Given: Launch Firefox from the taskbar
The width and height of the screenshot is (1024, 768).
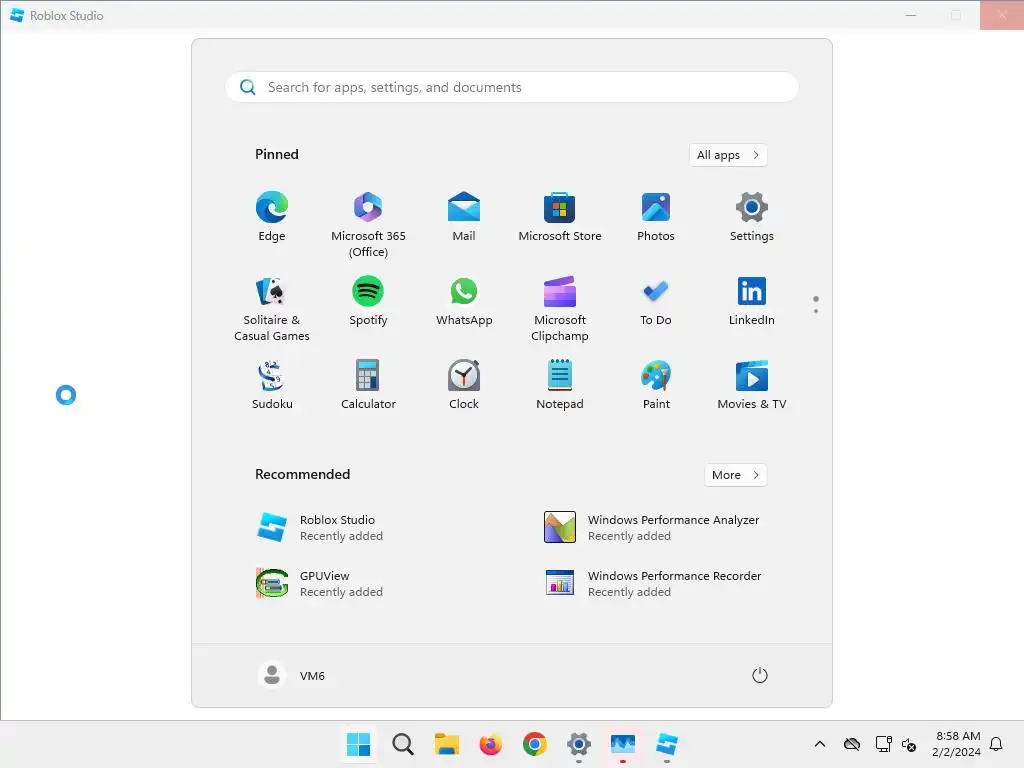Looking at the screenshot, I should (490, 744).
